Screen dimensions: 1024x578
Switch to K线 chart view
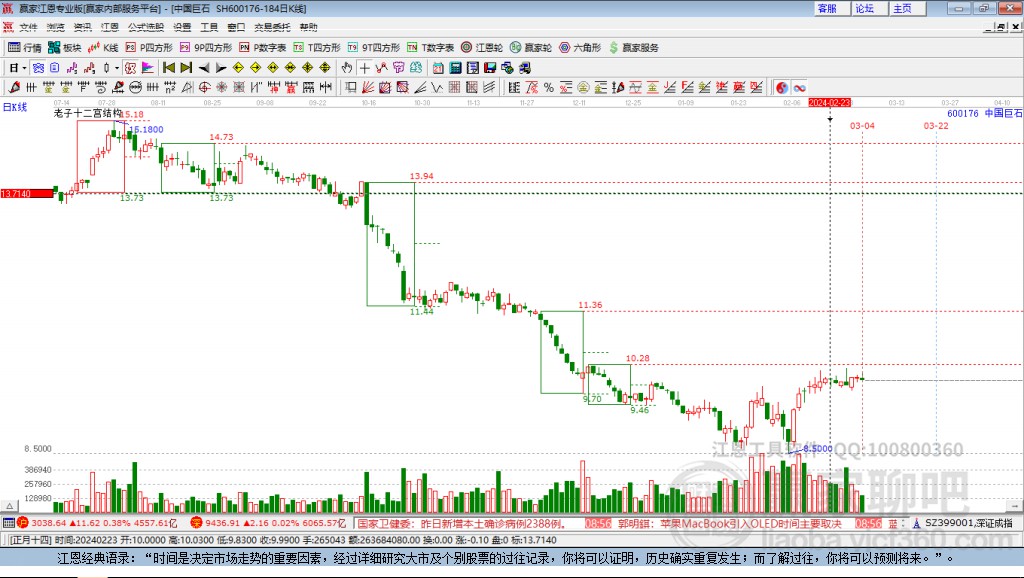[103, 48]
